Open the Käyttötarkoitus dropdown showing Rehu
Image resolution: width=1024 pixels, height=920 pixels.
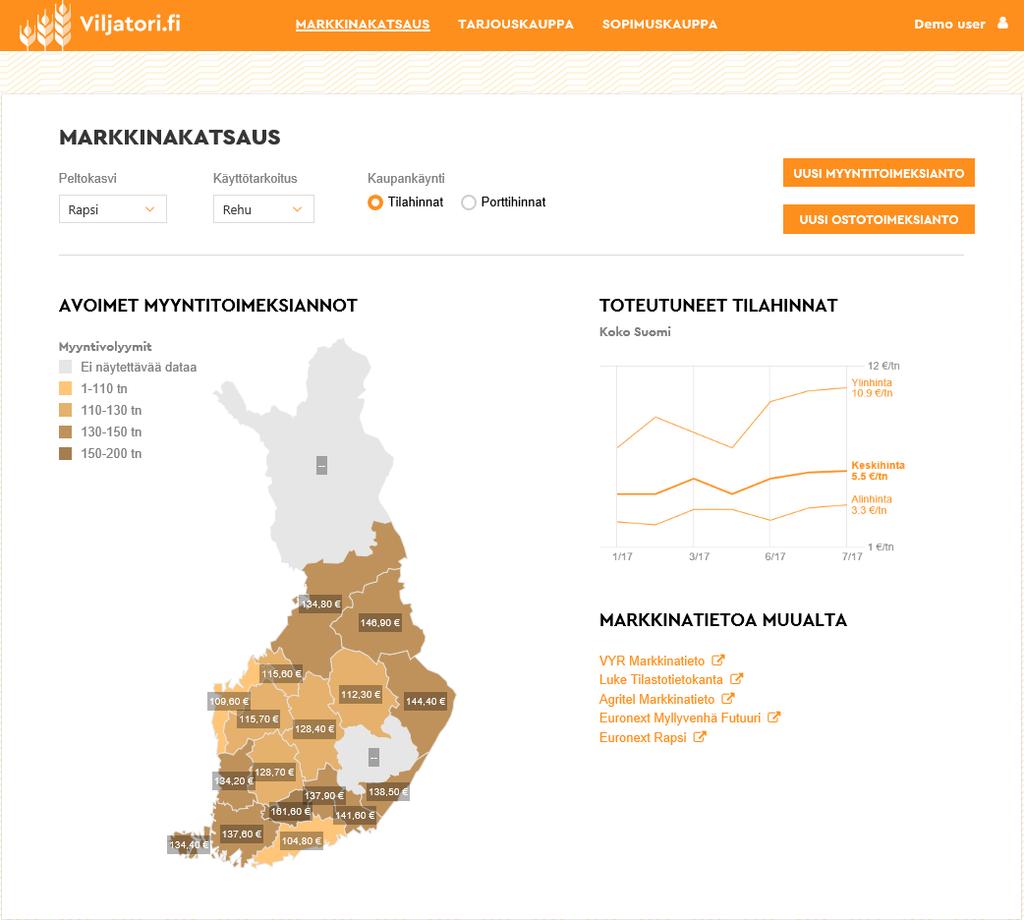pos(263,209)
